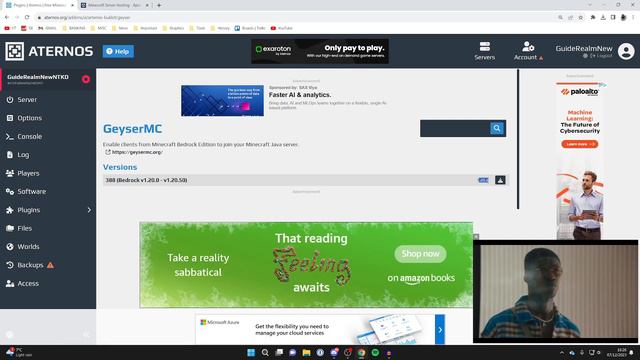Image resolution: width=640 pixels, height=360 pixels.
Task: Click the Aternos logo
Action: coord(49,51)
